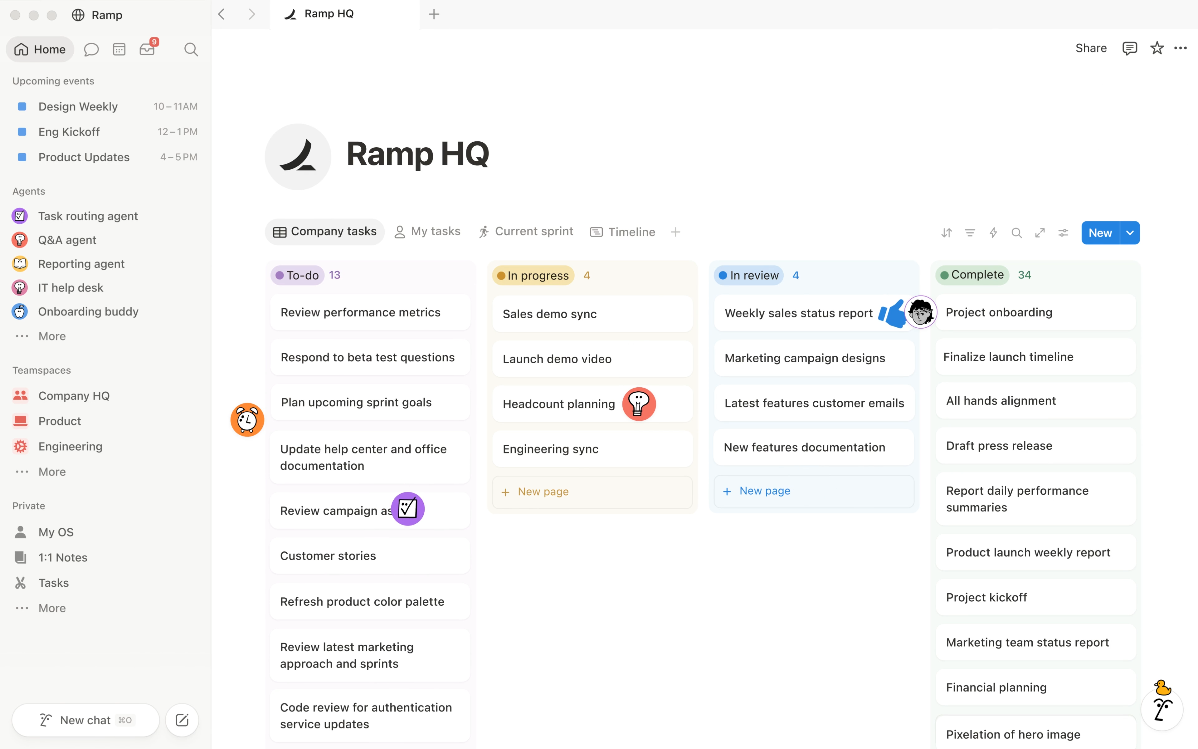
Task: Switch to Current sprint view tab
Action: pos(526,232)
